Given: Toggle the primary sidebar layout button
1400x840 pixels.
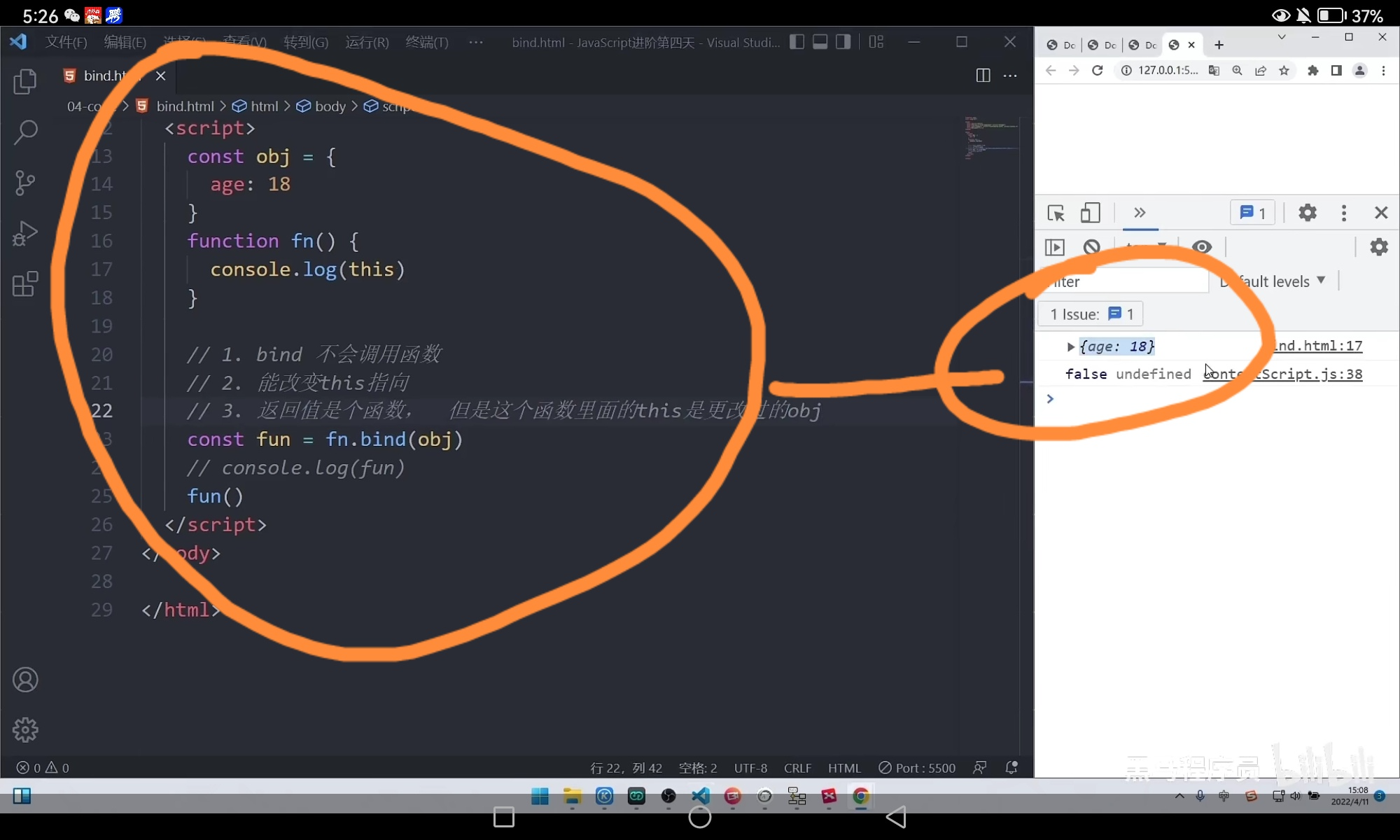Looking at the screenshot, I should [797, 42].
